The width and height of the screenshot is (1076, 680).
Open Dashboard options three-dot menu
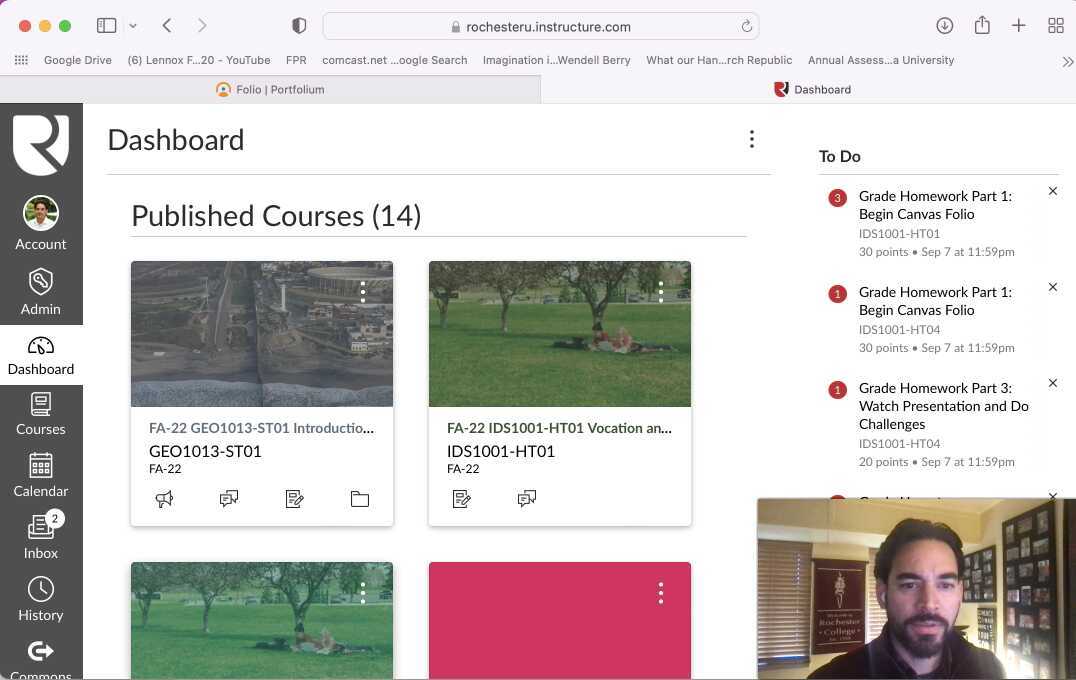click(x=751, y=140)
